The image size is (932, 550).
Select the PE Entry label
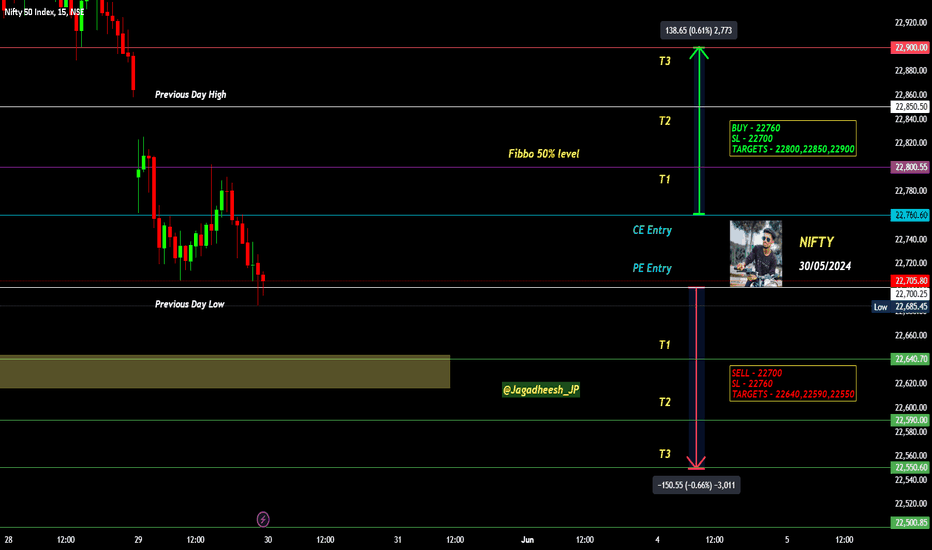coord(652,268)
